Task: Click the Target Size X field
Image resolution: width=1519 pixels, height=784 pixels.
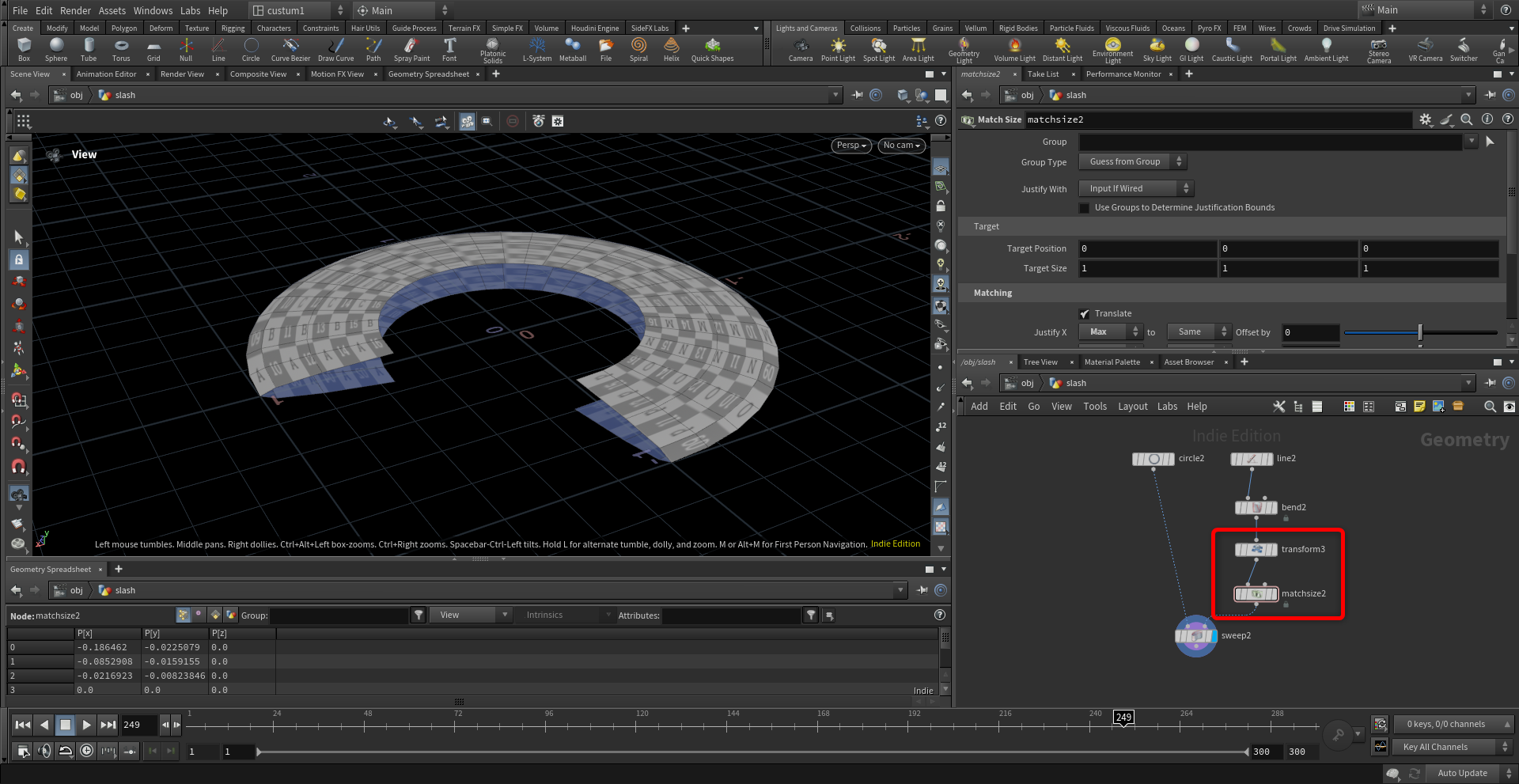Action: (1147, 269)
